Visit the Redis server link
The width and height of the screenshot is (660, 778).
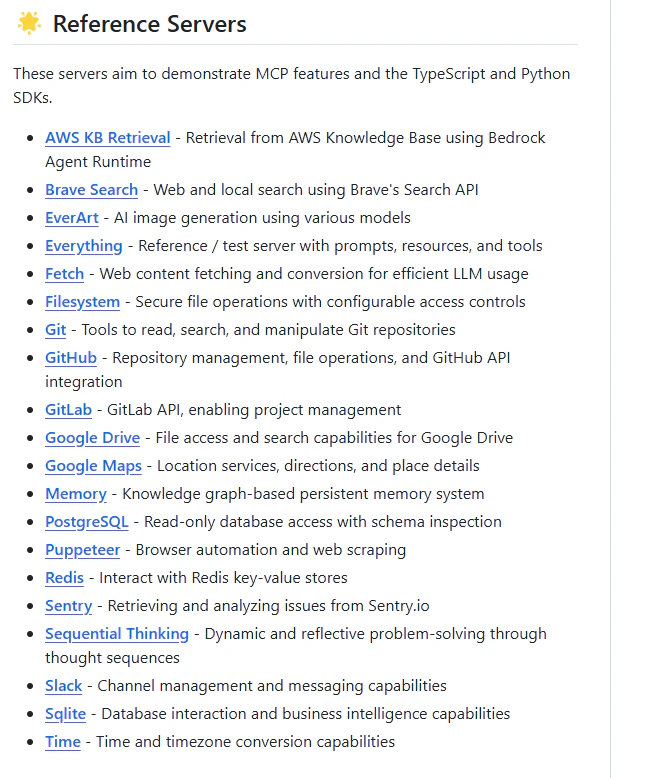pyautogui.click(x=65, y=578)
